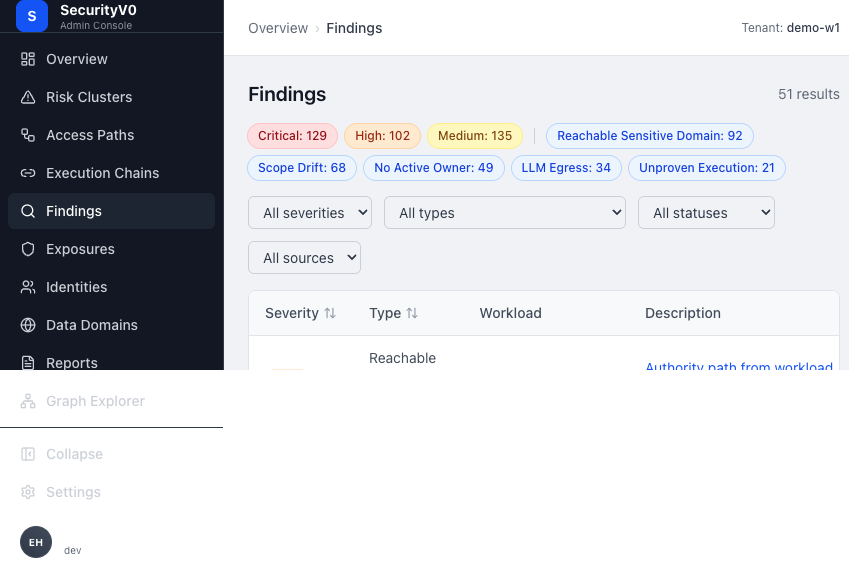The width and height of the screenshot is (849, 574).
Task: Click the Tenant: demo-w1 label
Action: click(x=791, y=28)
